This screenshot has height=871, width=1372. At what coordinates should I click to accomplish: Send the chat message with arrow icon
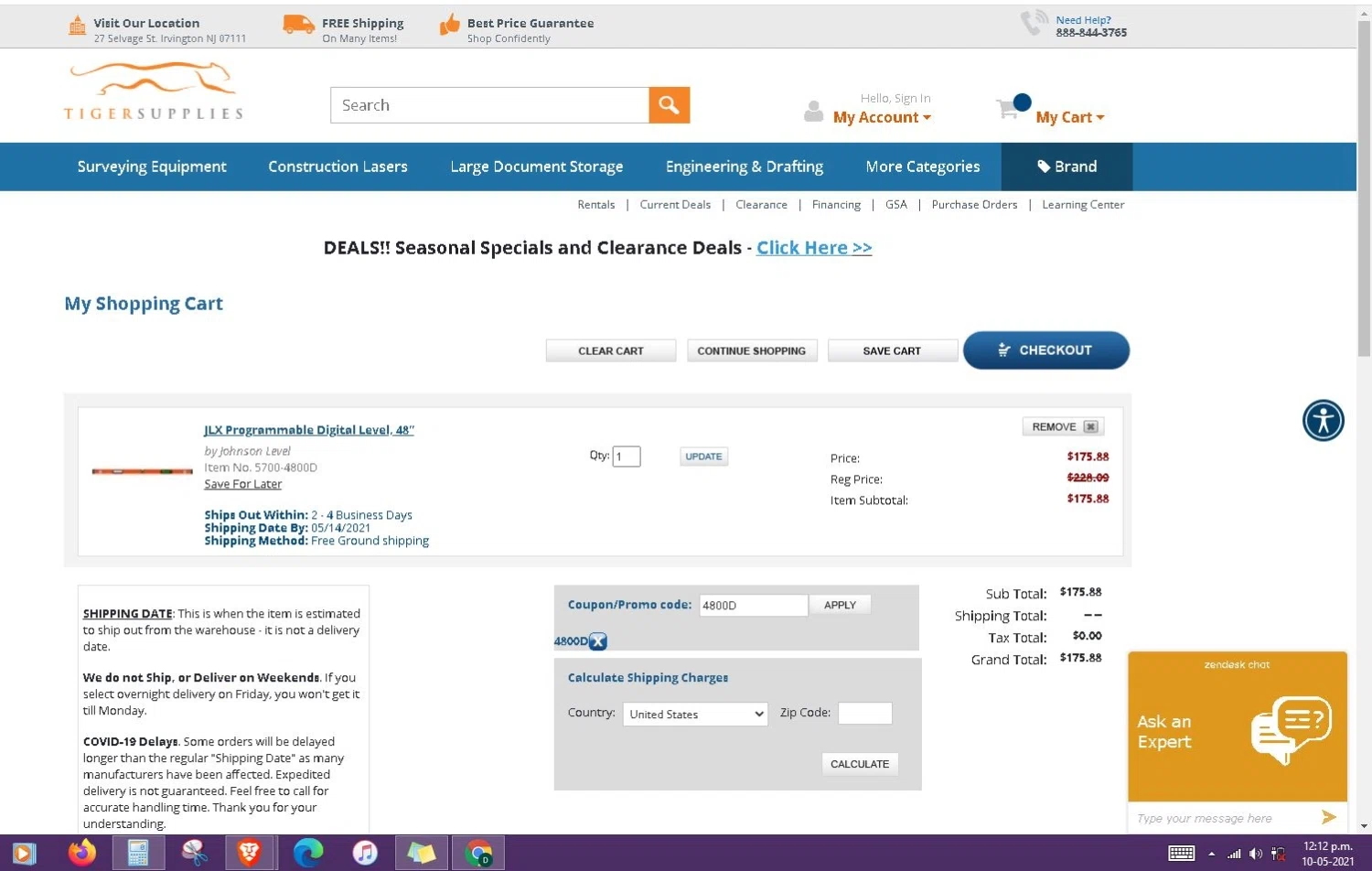(x=1329, y=817)
